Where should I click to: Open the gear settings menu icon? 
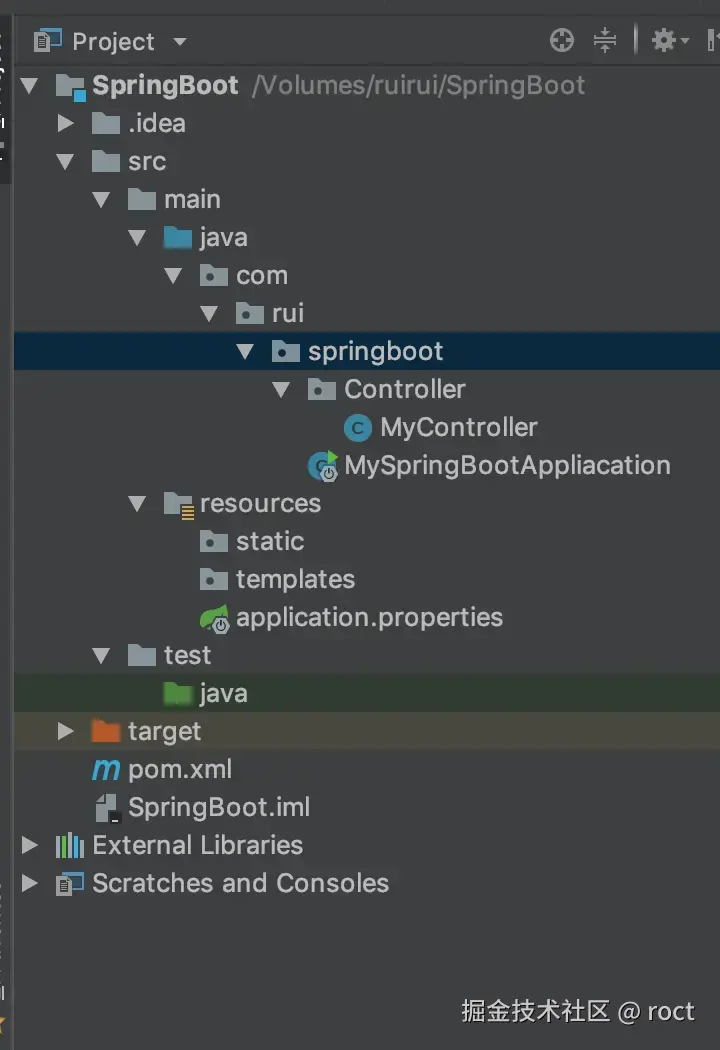point(669,41)
